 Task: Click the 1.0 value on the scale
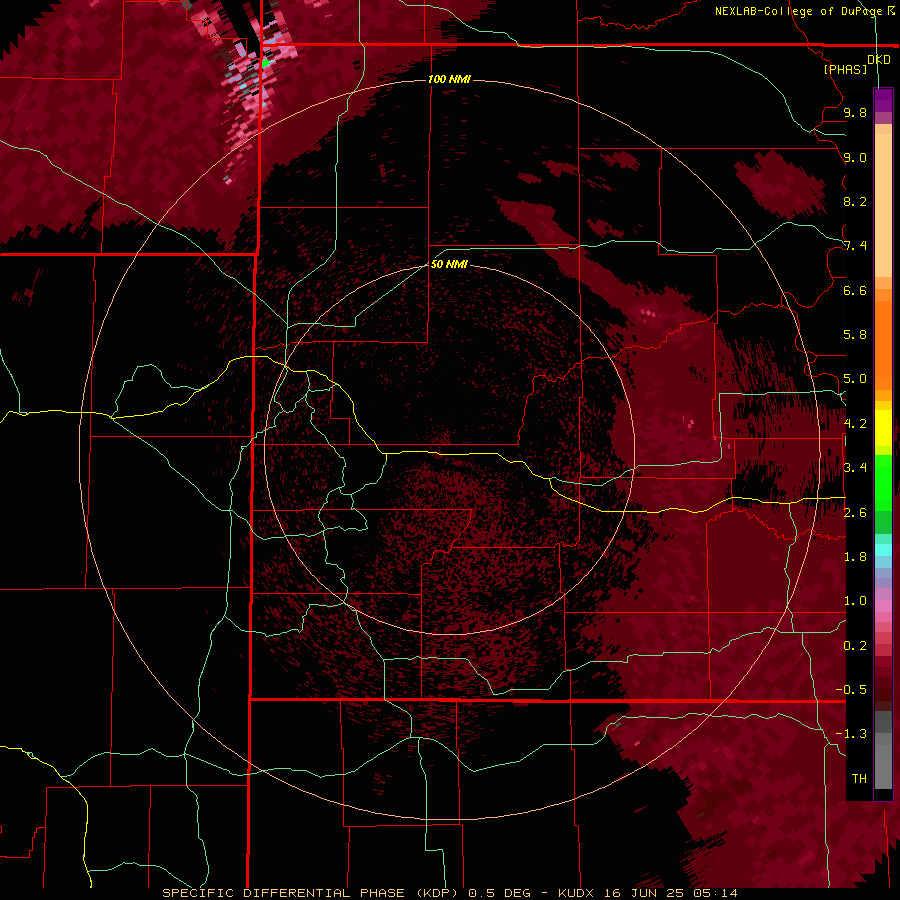[x=855, y=601]
